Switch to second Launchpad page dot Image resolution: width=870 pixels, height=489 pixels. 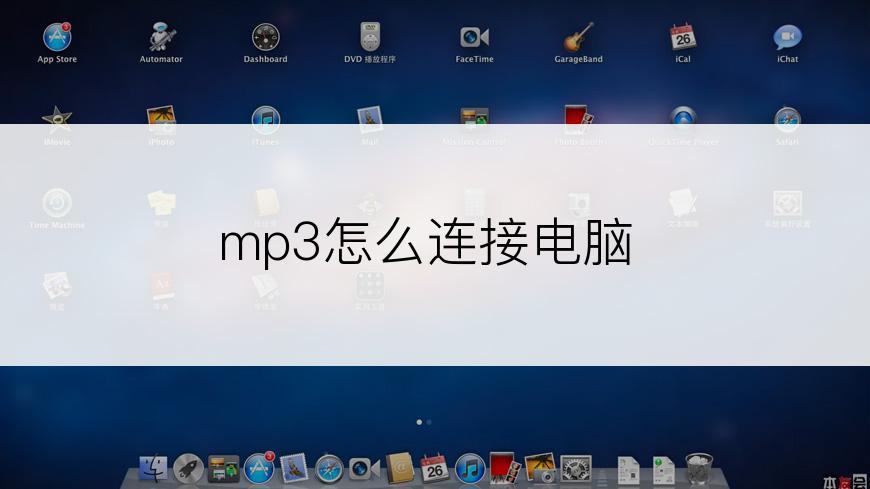tap(429, 422)
